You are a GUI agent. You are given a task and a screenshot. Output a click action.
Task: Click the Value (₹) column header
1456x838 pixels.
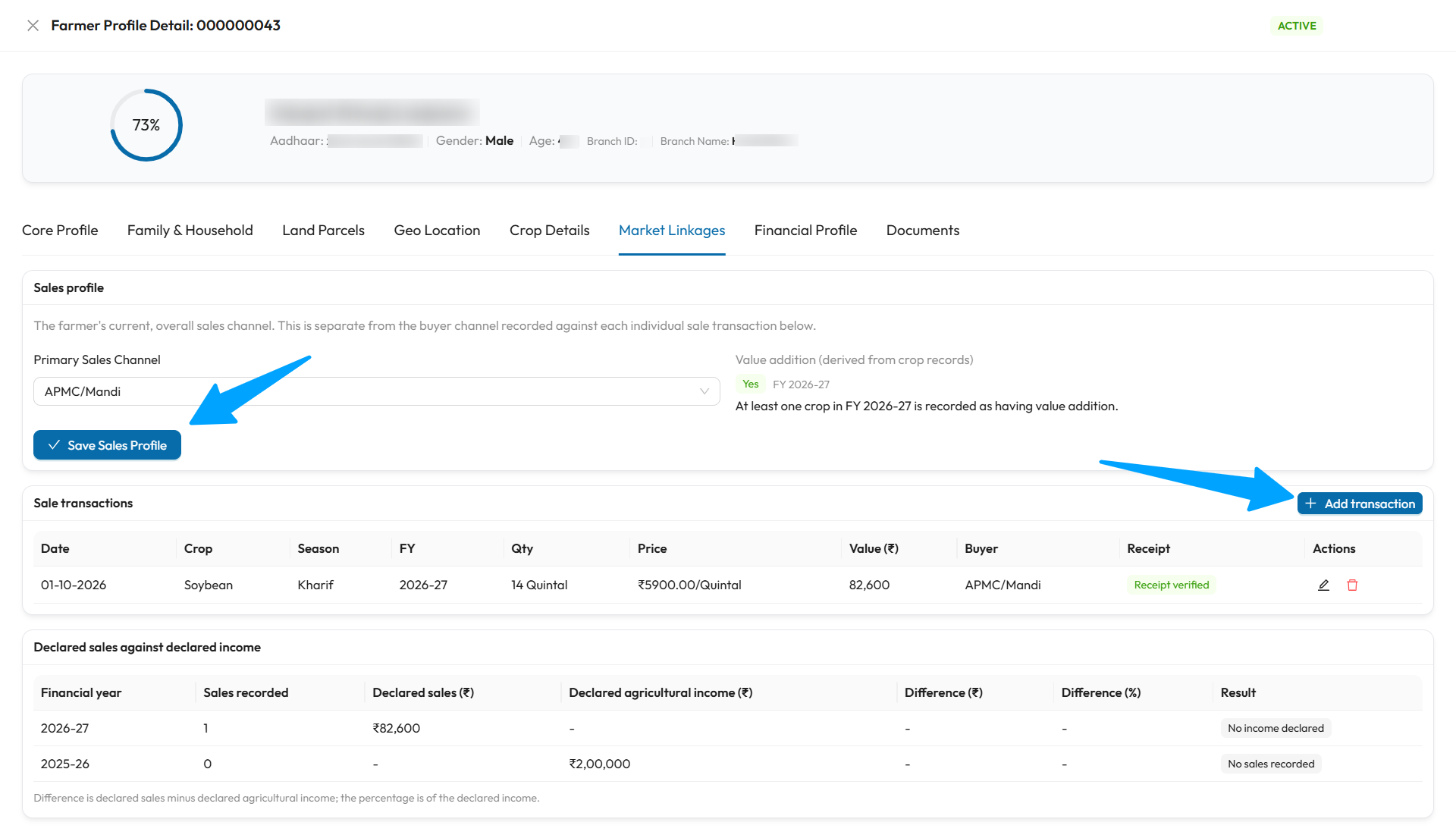tap(874, 548)
